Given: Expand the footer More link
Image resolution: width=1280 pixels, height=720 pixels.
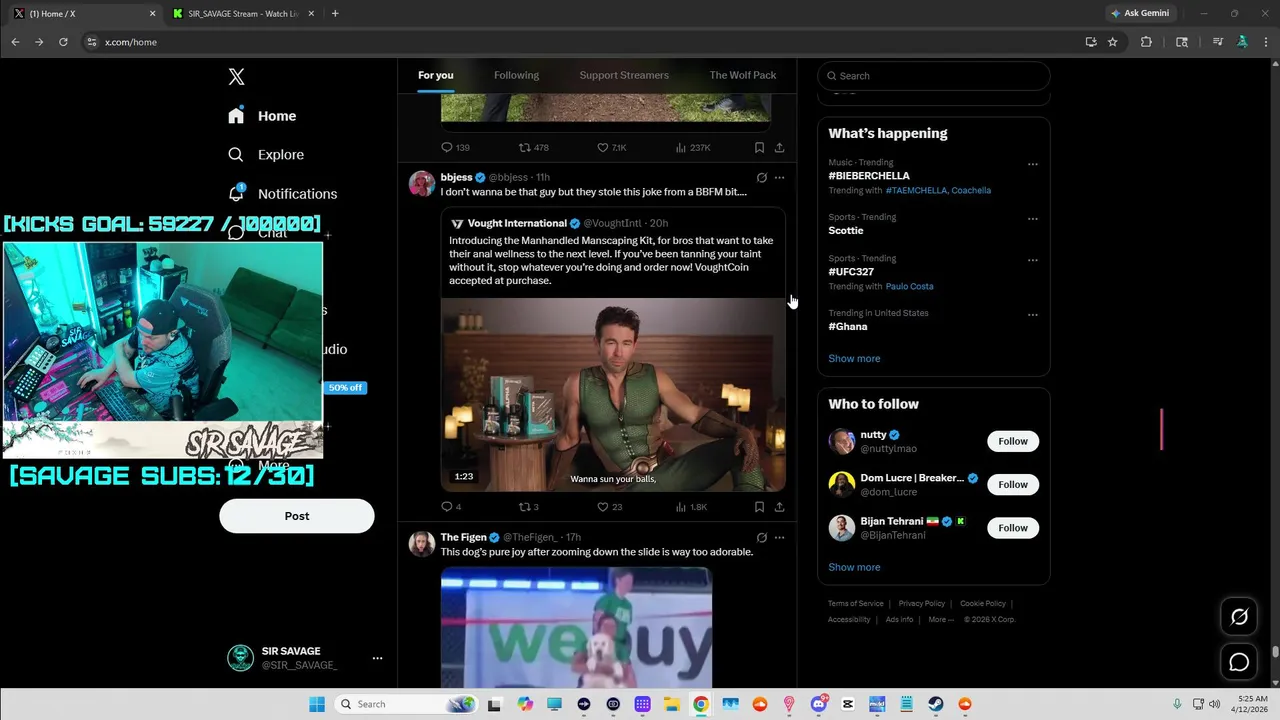Looking at the screenshot, I should pos(940,620).
